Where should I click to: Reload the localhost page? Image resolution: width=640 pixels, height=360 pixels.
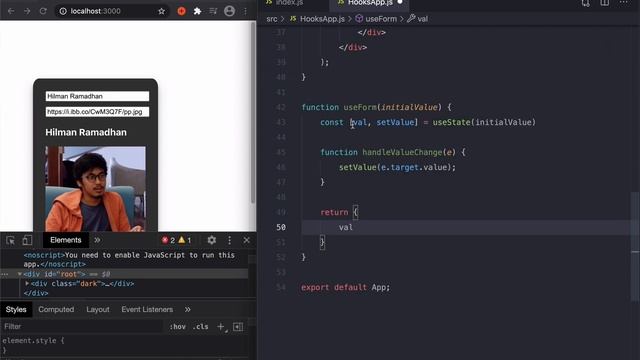(x=43, y=11)
